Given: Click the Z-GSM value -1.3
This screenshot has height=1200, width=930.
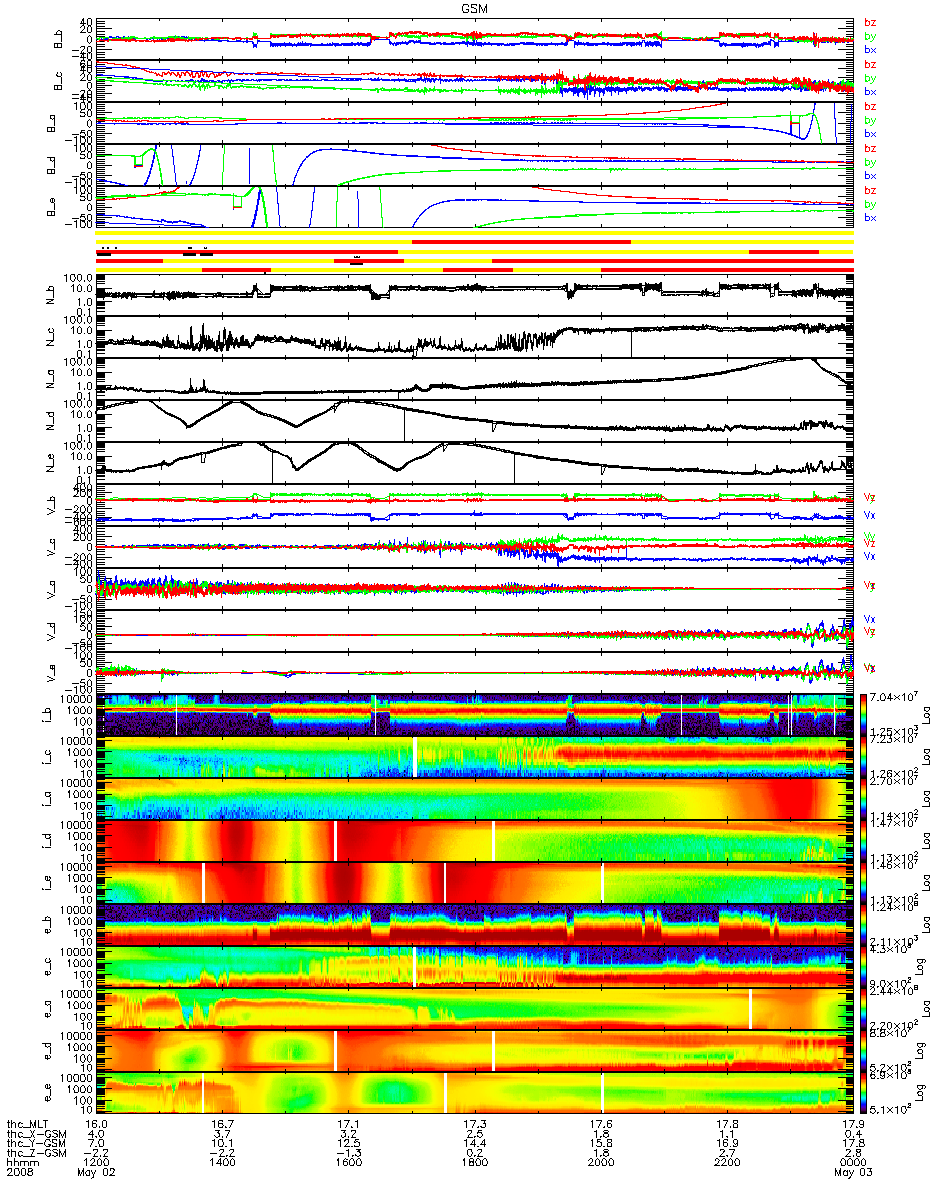Looking at the screenshot, I should (348, 1153).
